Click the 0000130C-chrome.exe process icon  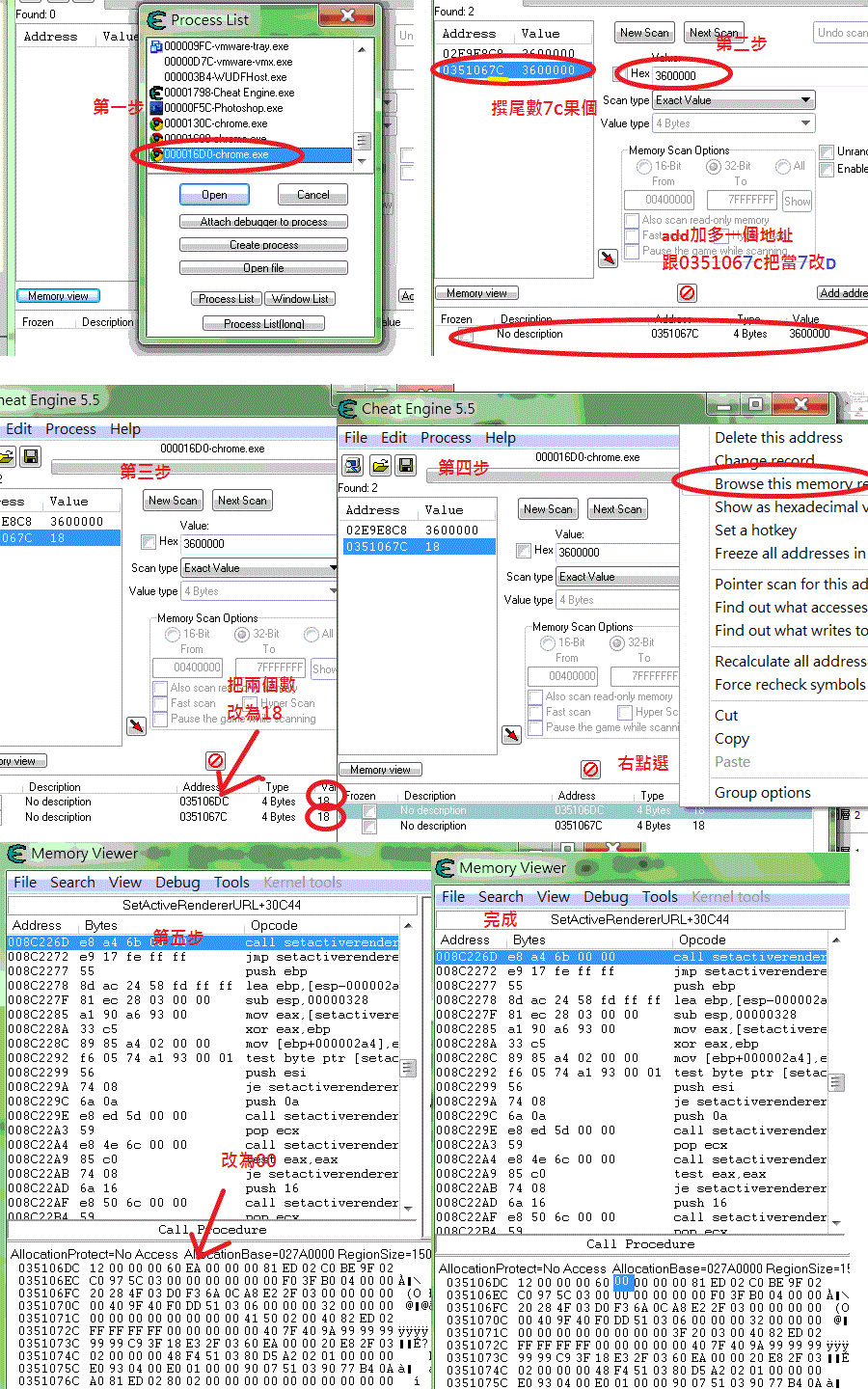156,123
